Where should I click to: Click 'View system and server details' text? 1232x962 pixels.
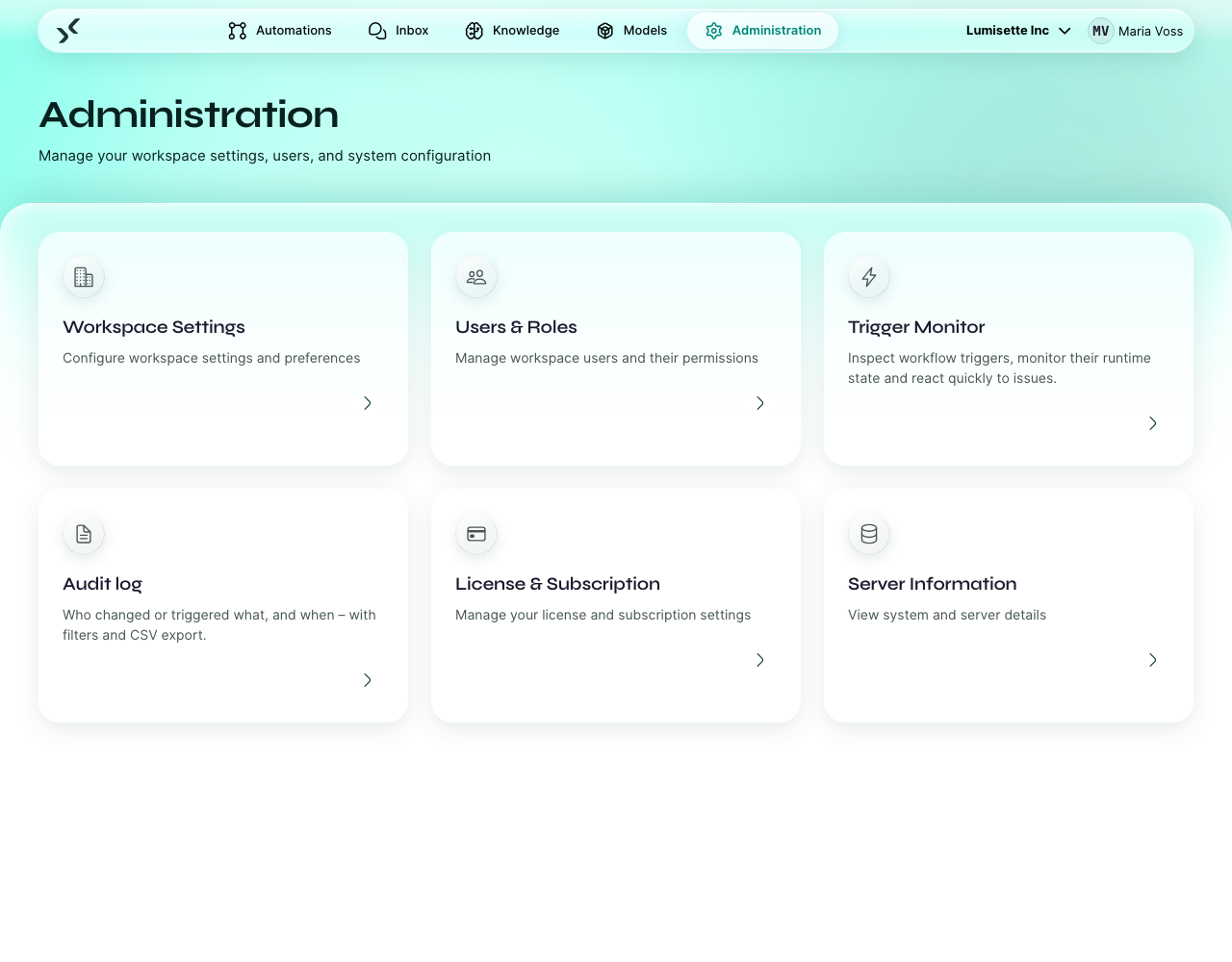click(947, 615)
